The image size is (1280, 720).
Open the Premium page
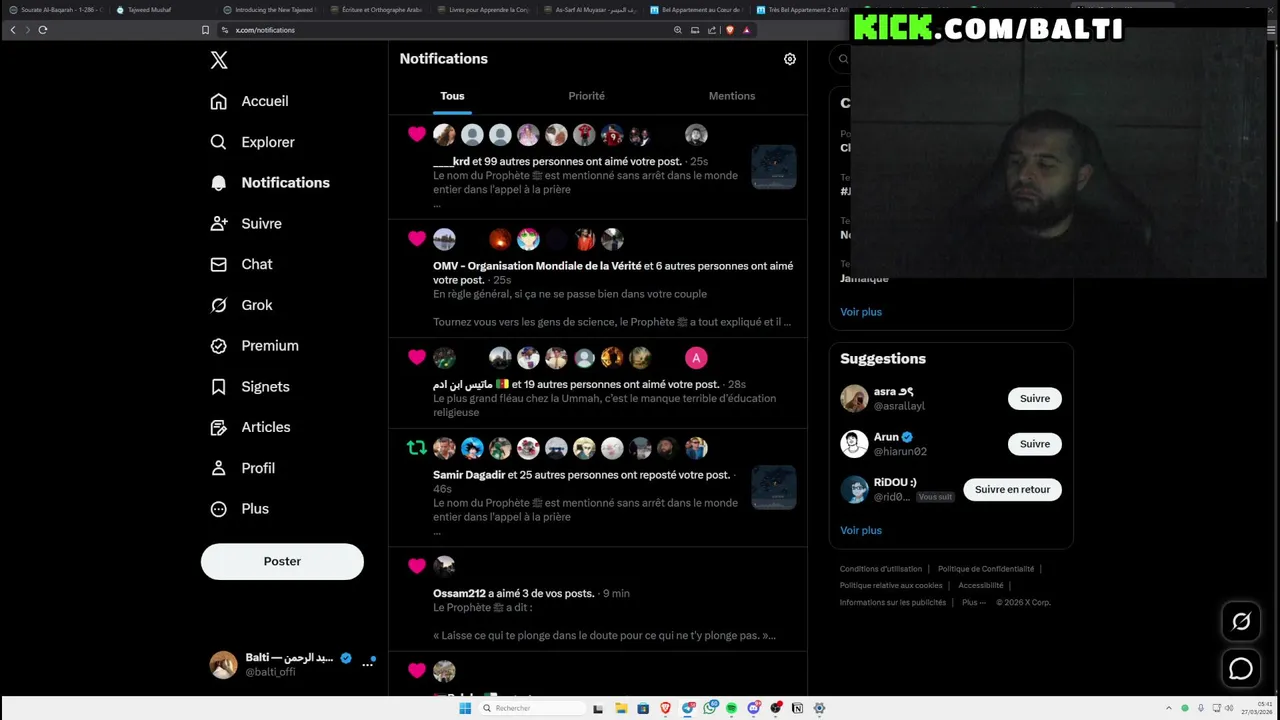coord(255,346)
